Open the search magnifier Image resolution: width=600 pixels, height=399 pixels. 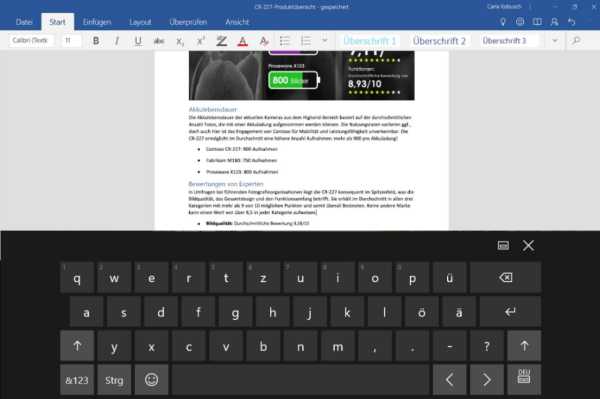[576, 41]
